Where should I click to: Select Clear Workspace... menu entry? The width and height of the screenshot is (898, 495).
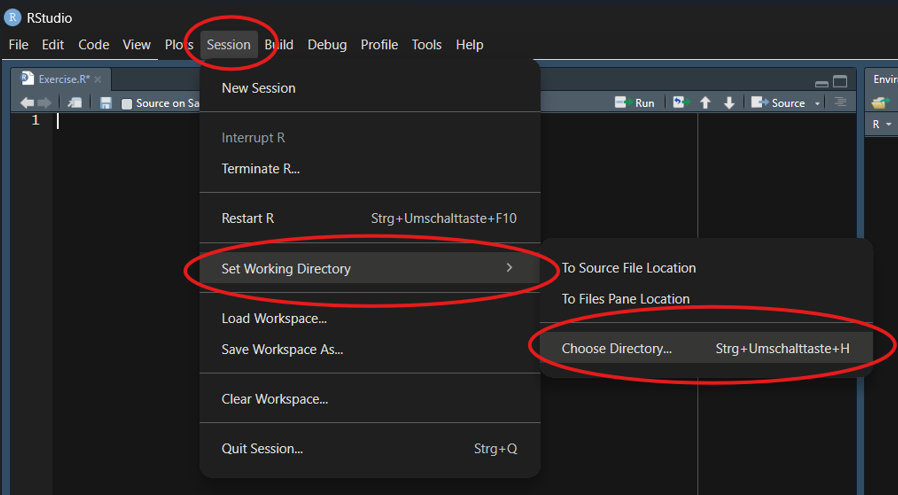click(x=370, y=399)
